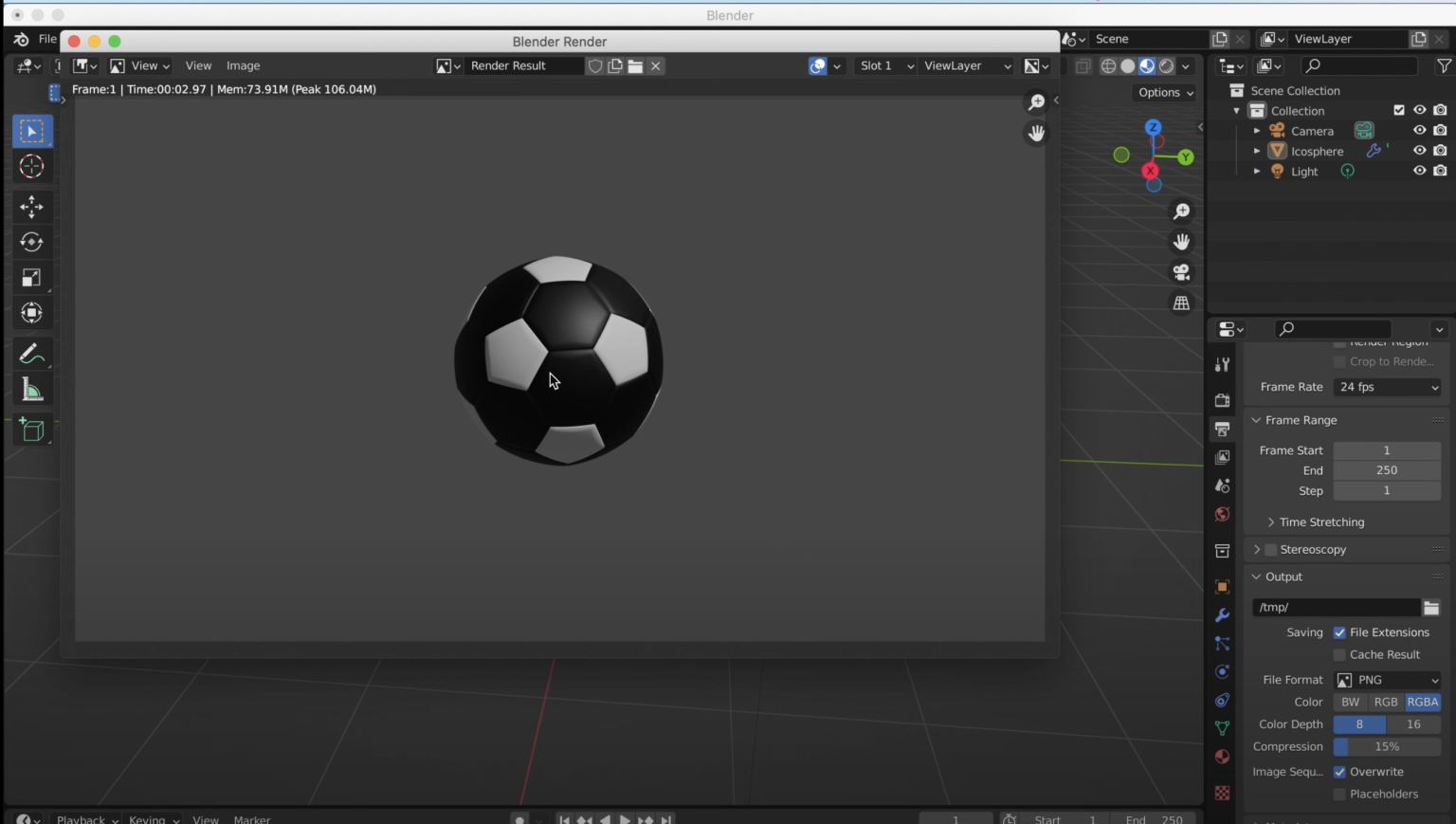This screenshot has height=824, width=1456.
Task: Open the Modifier Properties wrench tab
Action: point(1222,615)
